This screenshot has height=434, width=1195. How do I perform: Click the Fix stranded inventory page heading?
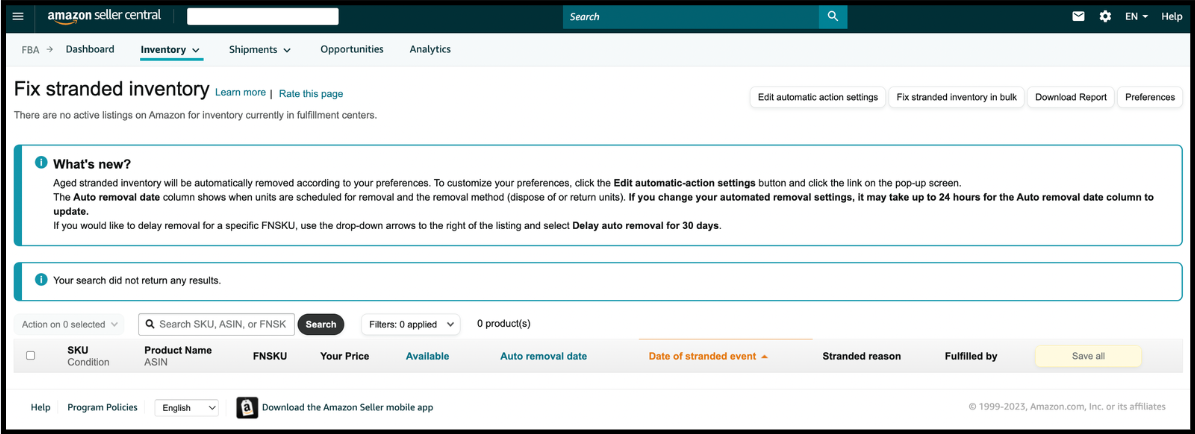coord(111,88)
